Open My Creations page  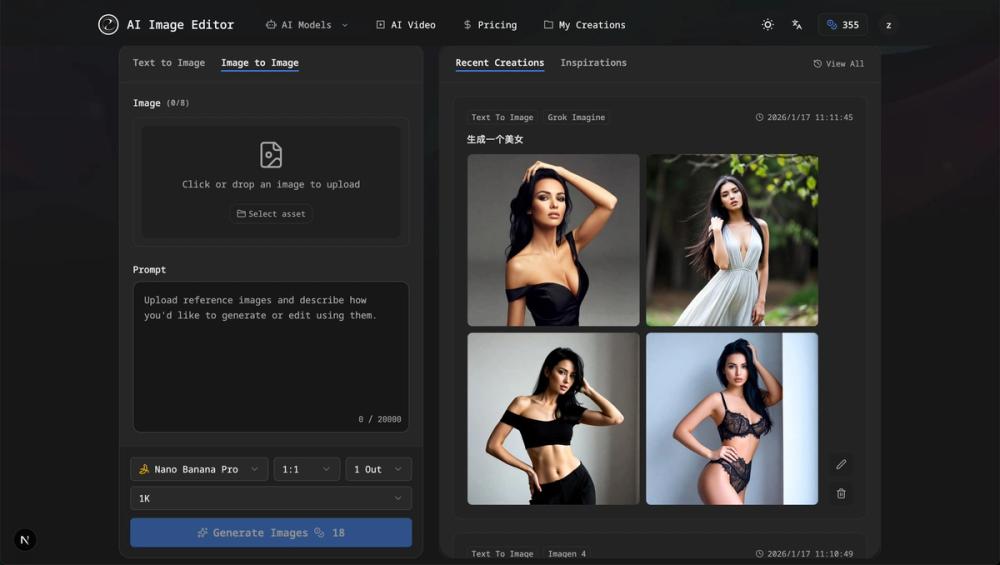(584, 25)
